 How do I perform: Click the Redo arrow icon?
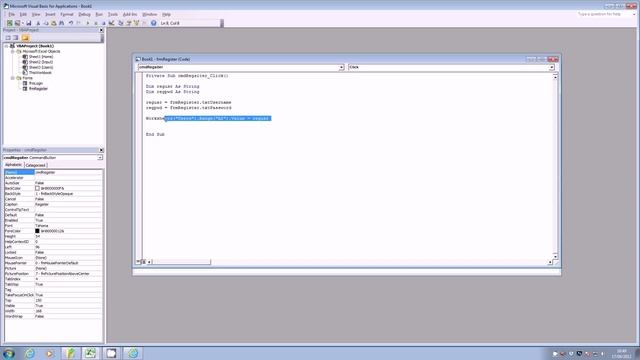point(79,23)
